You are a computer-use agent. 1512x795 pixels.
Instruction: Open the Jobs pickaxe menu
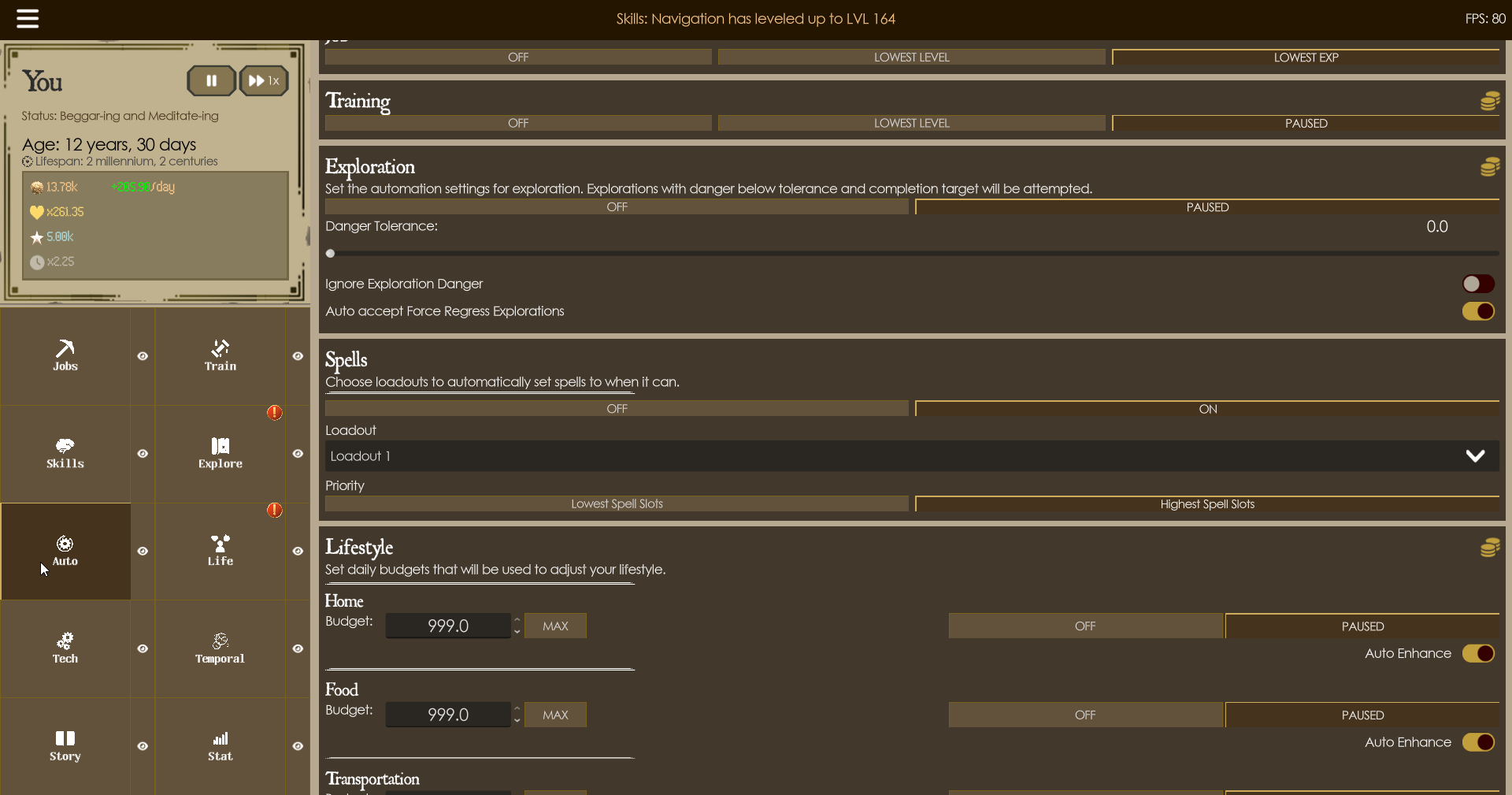[x=65, y=355]
